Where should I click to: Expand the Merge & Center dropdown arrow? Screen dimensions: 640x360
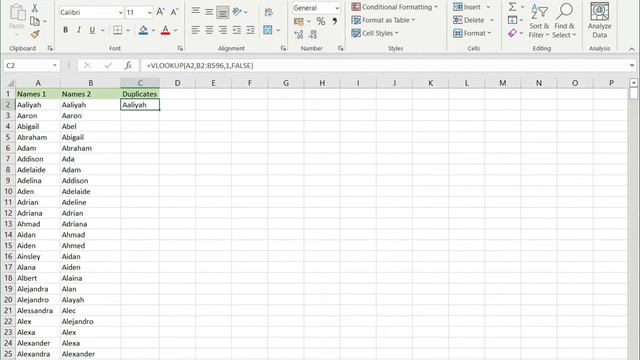278,30
